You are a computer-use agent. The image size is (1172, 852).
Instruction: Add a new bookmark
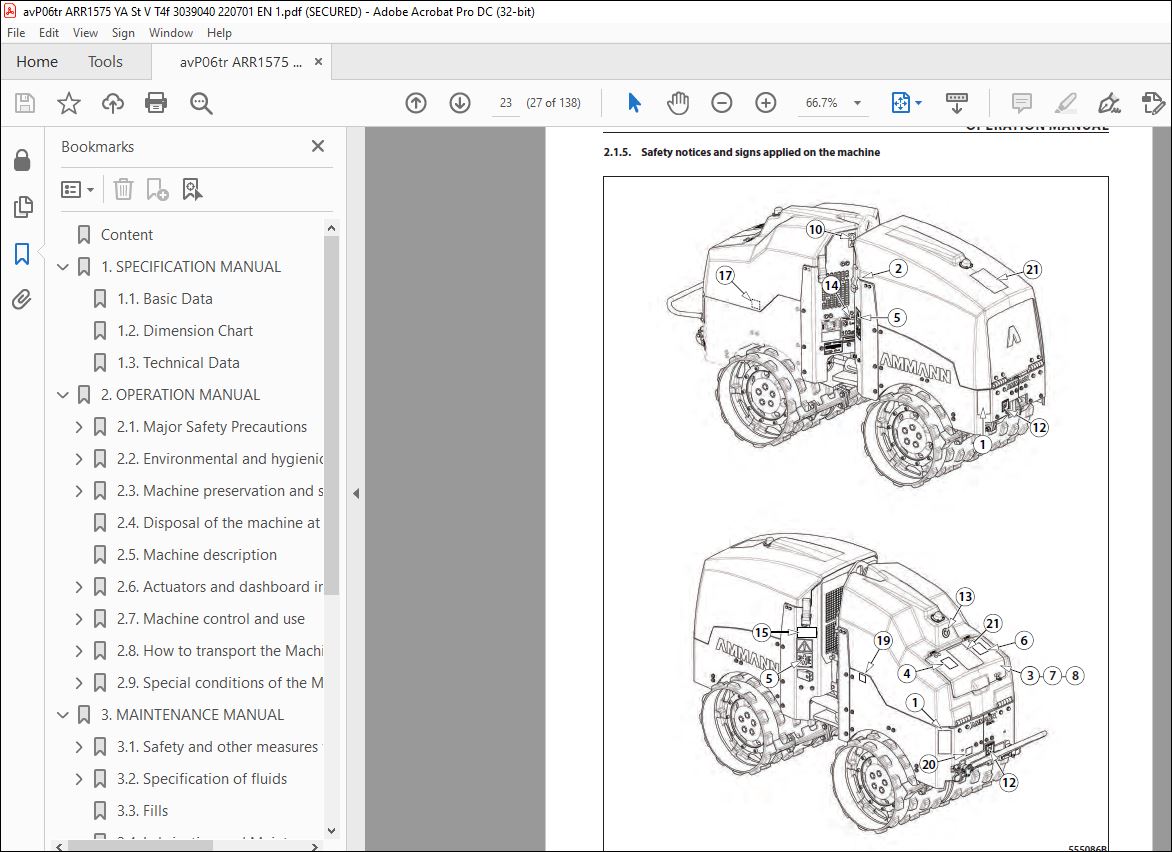(x=157, y=190)
